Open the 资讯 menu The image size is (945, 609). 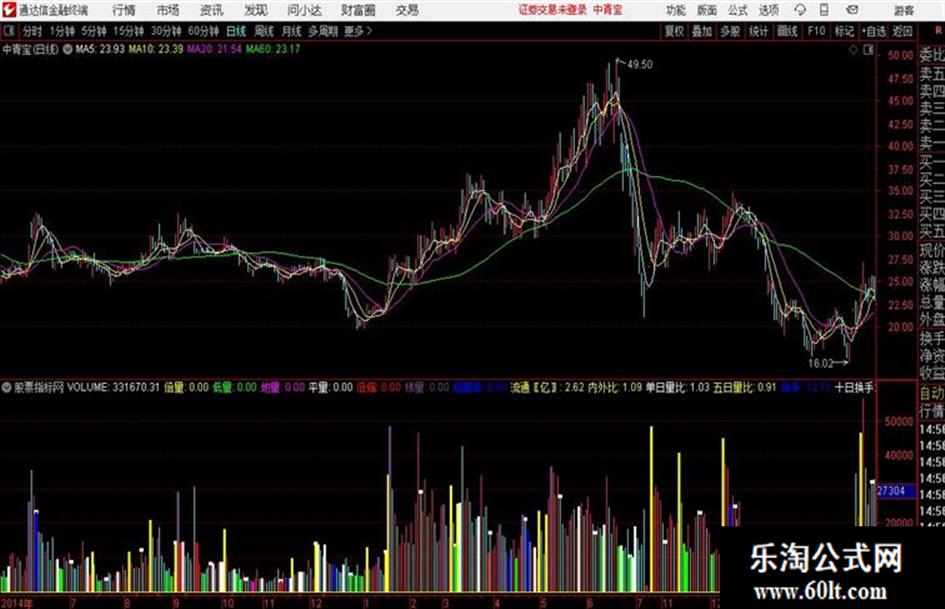tap(212, 10)
